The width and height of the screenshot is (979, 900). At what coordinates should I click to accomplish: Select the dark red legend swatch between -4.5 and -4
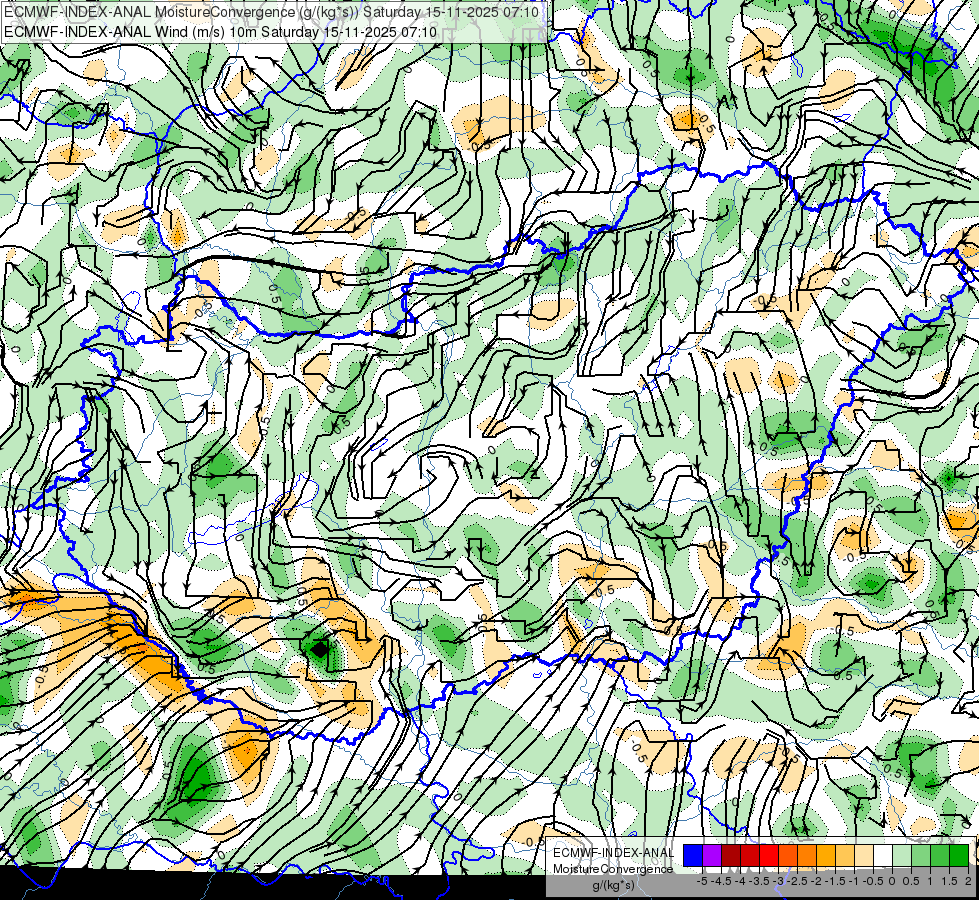[731, 855]
